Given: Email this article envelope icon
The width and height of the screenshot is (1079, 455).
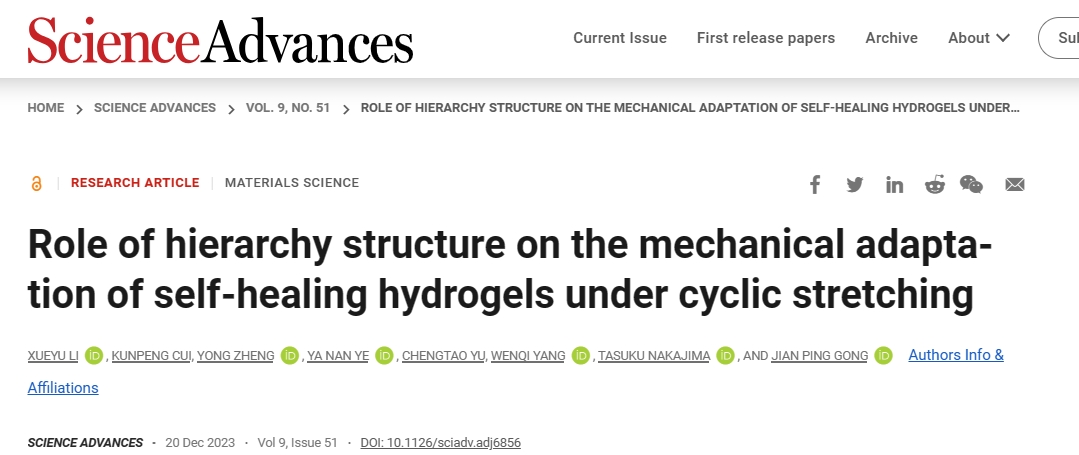Looking at the screenshot, I should [x=1015, y=184].
